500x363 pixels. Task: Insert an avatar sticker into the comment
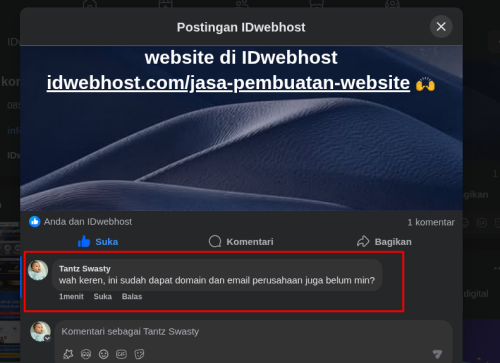click(86, 354)
